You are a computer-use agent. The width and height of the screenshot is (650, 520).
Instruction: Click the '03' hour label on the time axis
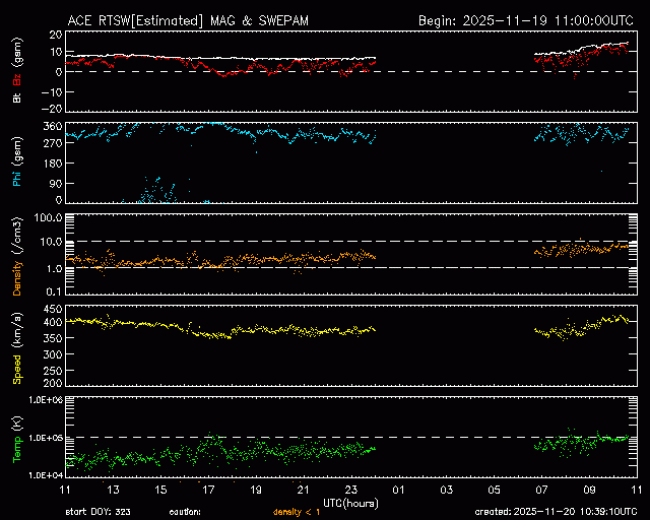(x=446, y=490)
